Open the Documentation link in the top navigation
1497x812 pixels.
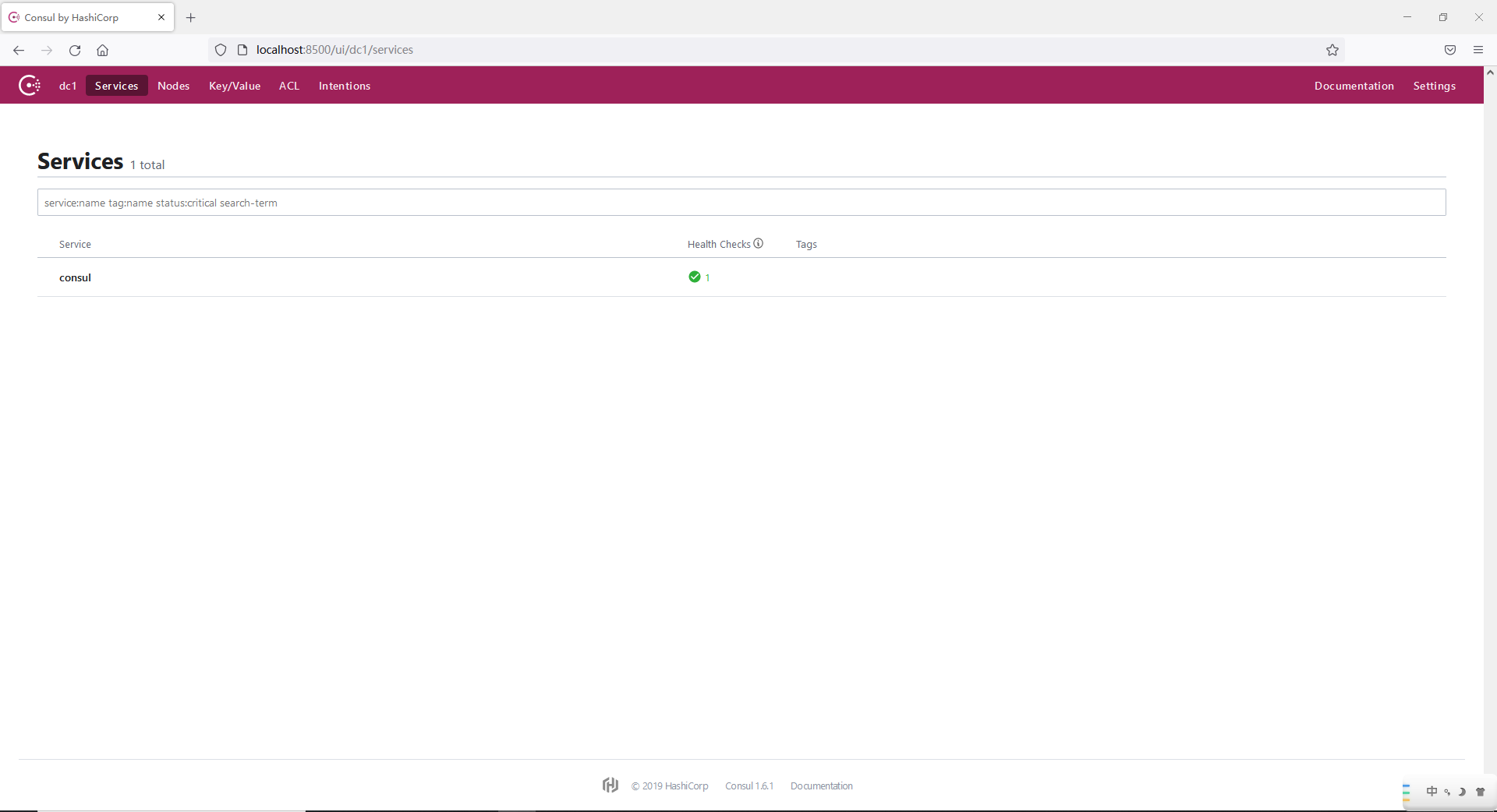point(1354,86)
